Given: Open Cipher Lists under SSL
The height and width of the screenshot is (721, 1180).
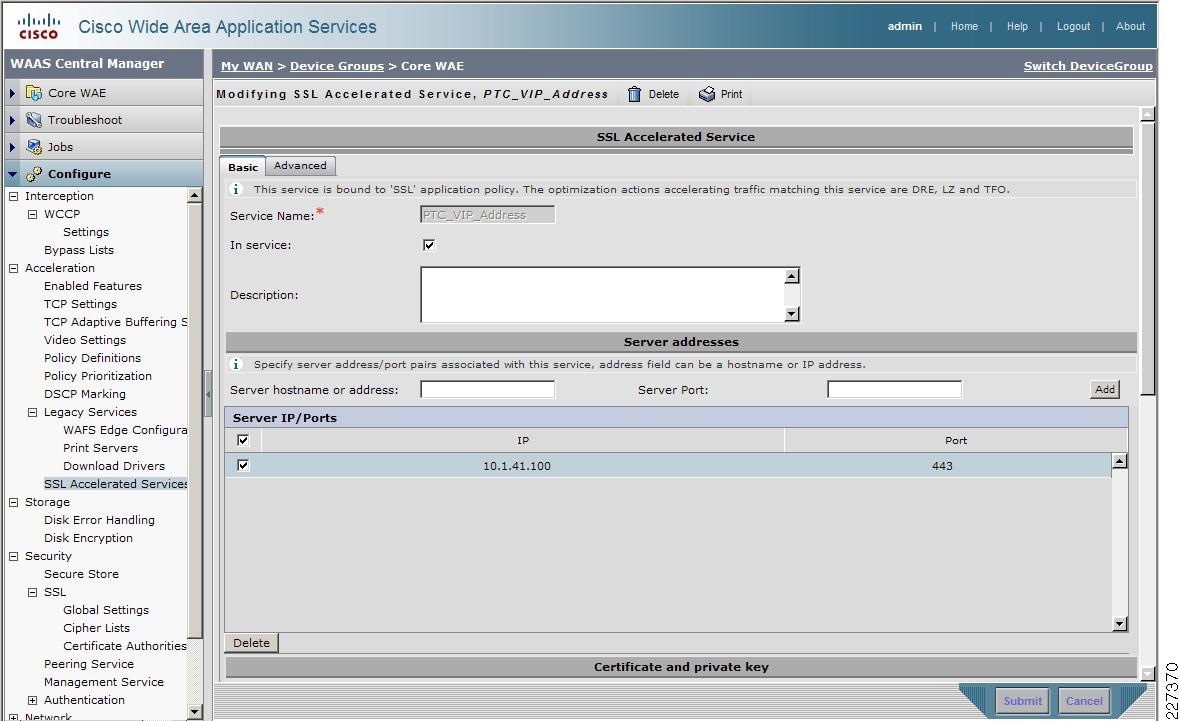Looking at the screenshot, I should tap(96, 628).
